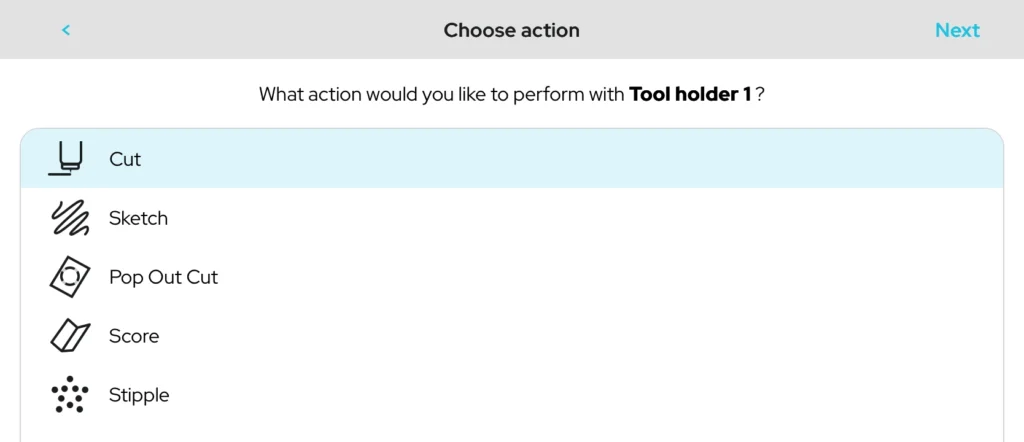Click empty space in the Sketch row
This screenshot has width=1024, height=442.
point(600,218)
